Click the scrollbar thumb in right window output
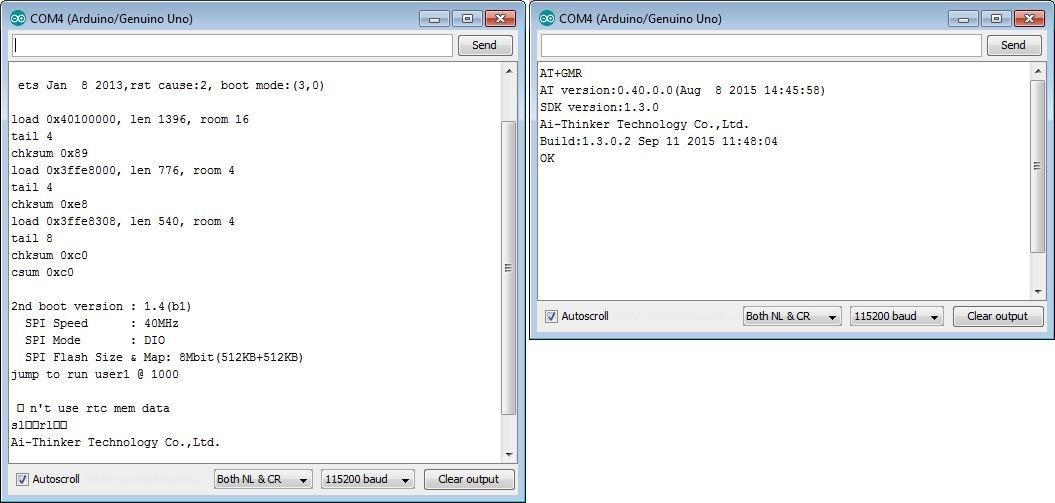Viewport: 1055px width, 503px height. click(x=1038, y=167)
